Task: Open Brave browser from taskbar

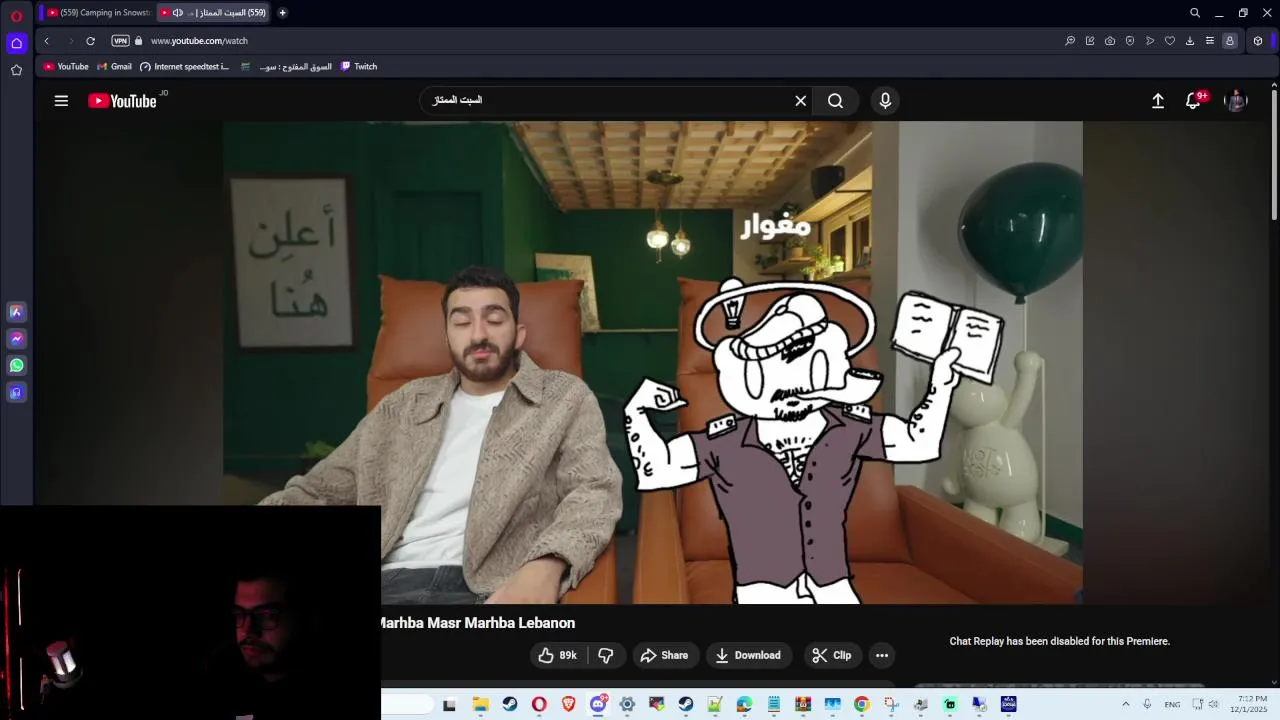Action: click(x=568, y=704)
